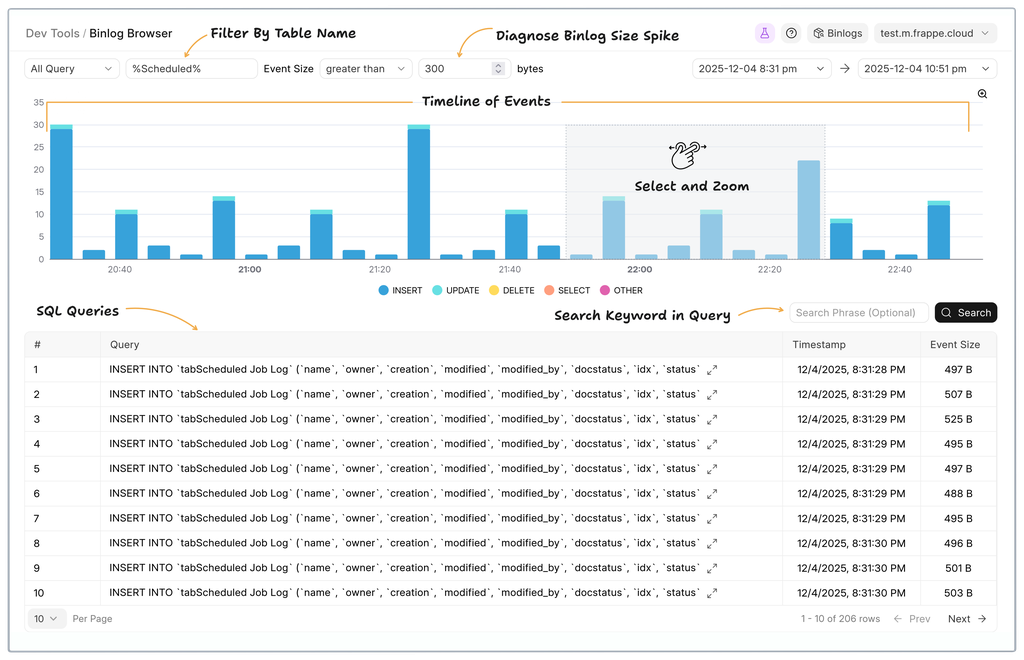Viewport: 1024px width, 660px height.
Task: Click the event size stepper arrows
Action: coord(499,69)
